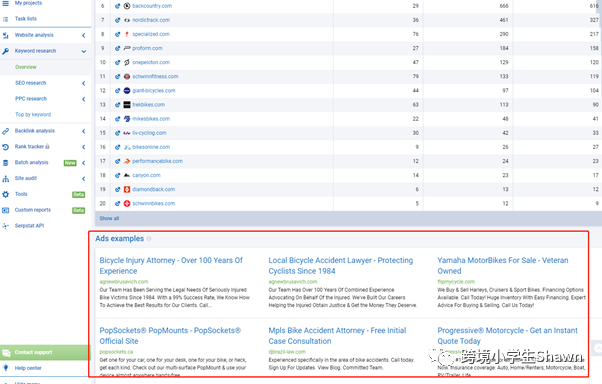Open external link icon for proform.com
Image resolution: width=602 pixels, height=384 pixels.
(117, 48)
